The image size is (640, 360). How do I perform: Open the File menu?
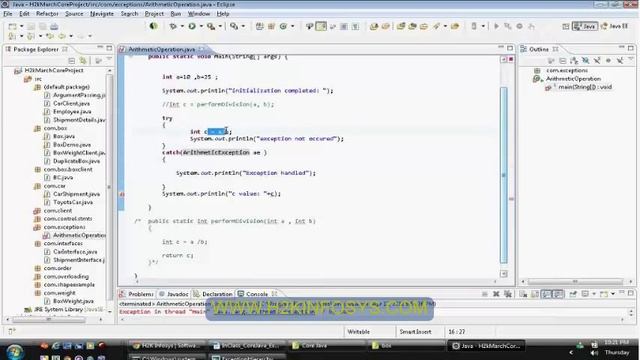(x=7, y=14)
